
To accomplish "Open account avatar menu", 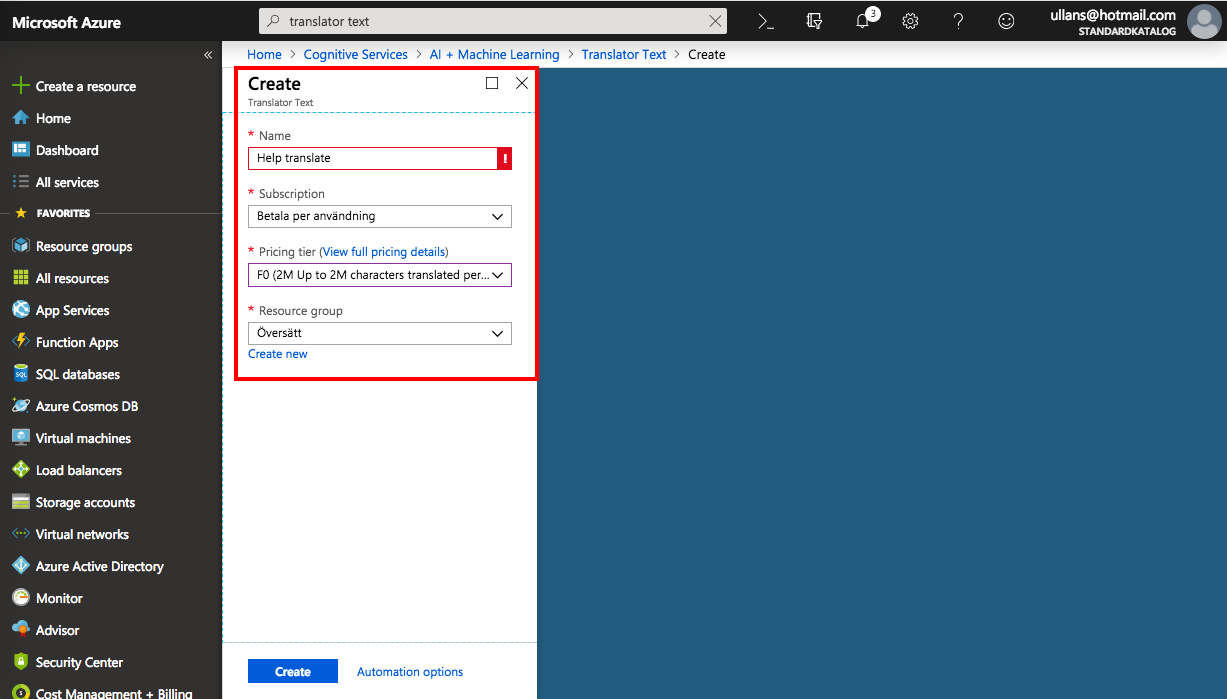I will pyautogui.click(x=1203, y=21).
